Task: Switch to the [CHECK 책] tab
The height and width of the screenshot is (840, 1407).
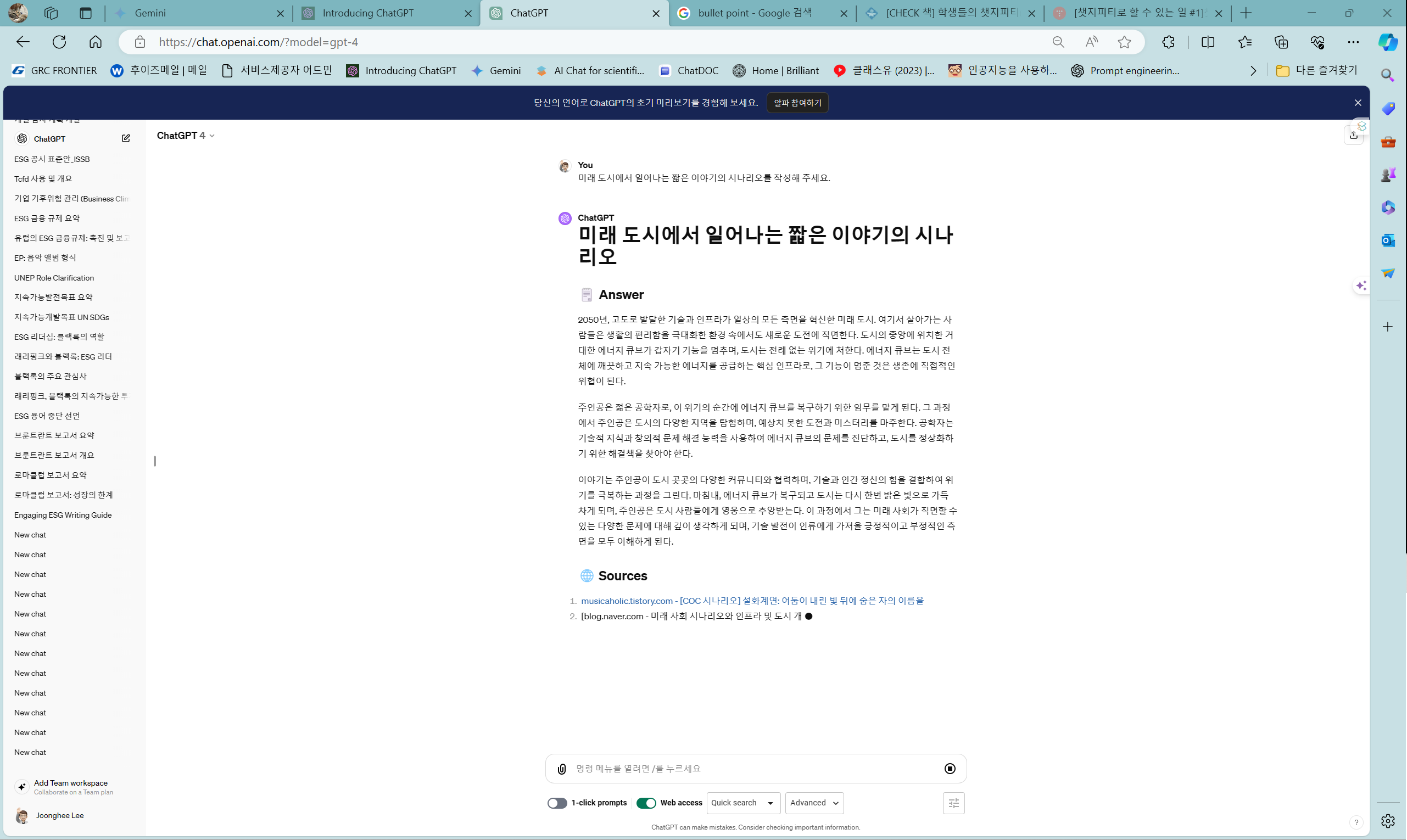Action: click(x=949, y=13)
